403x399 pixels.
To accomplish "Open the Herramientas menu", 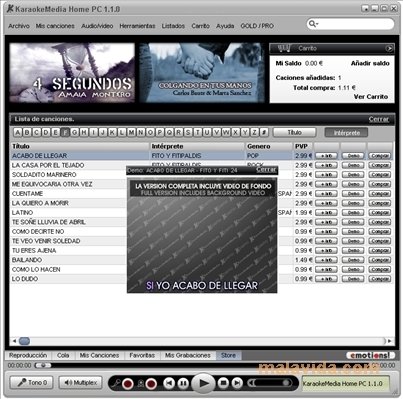I will pyautogui.click(x=137, y=26).
